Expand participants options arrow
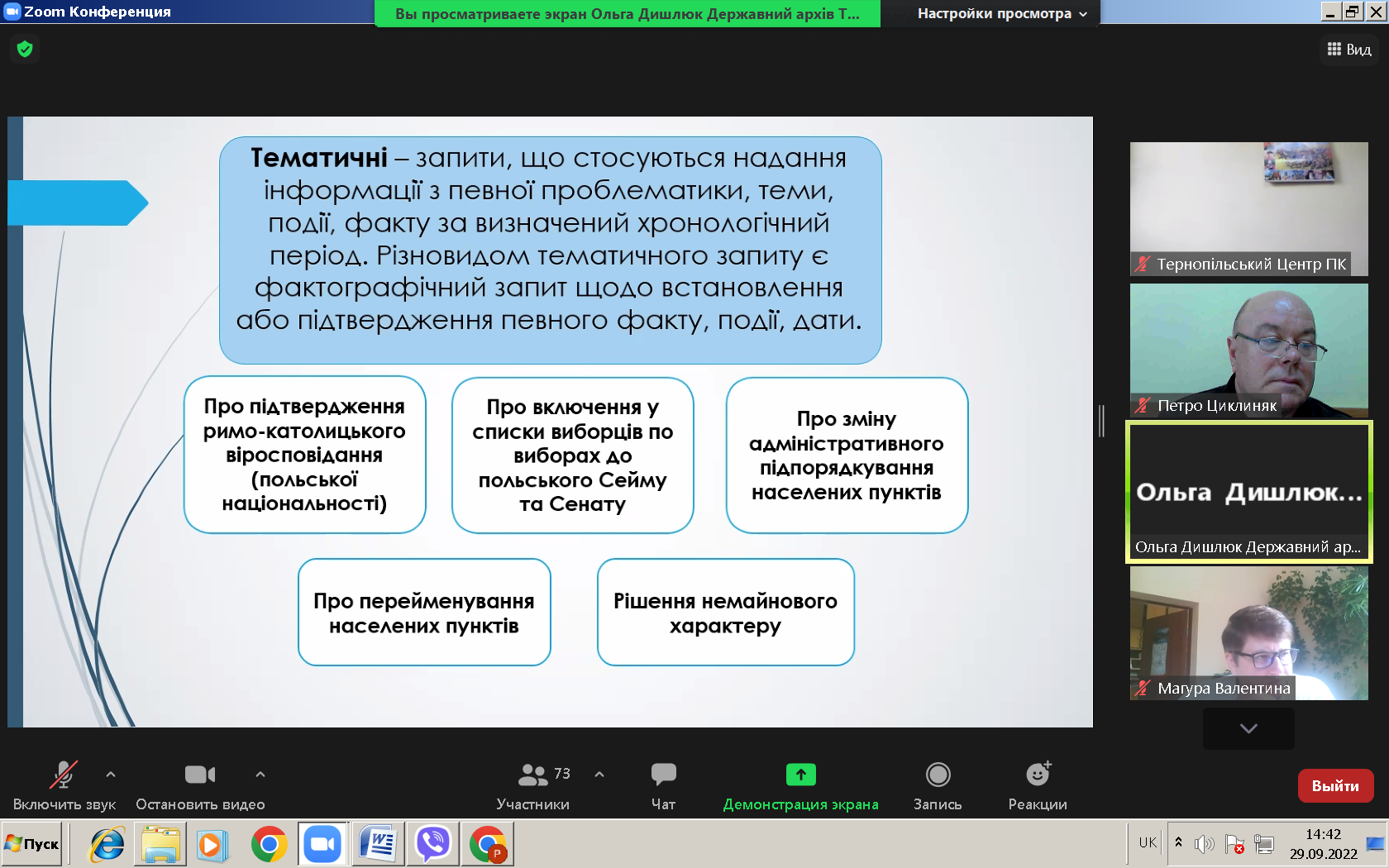 (x=599, y=775)
